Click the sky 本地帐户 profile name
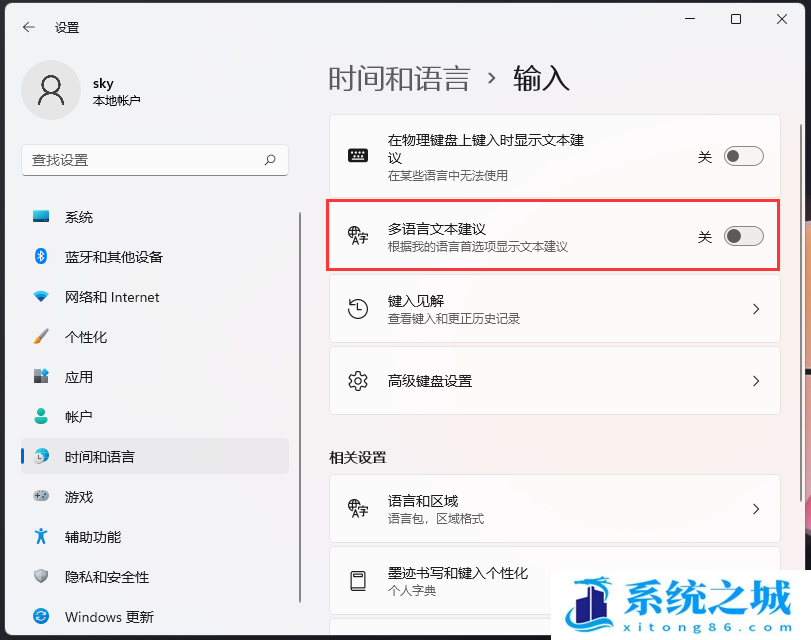Viewport: 811px width, 640px height. click(x=116, y=91)
